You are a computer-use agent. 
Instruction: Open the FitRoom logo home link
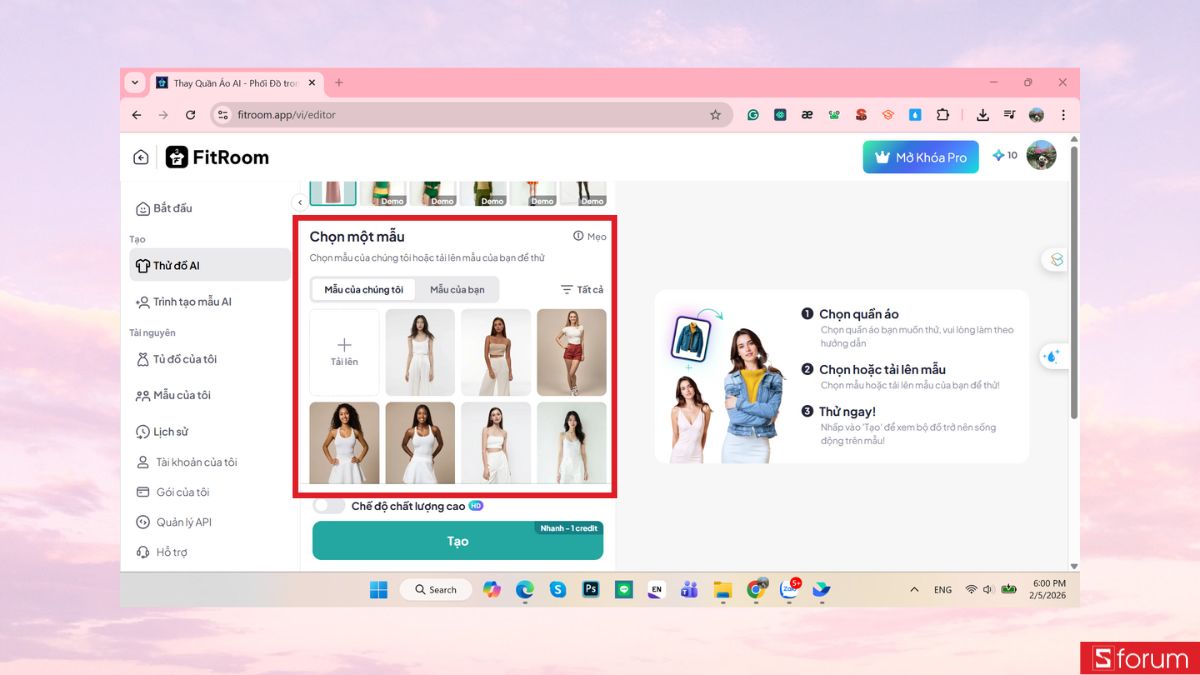[x=217, y=157]
